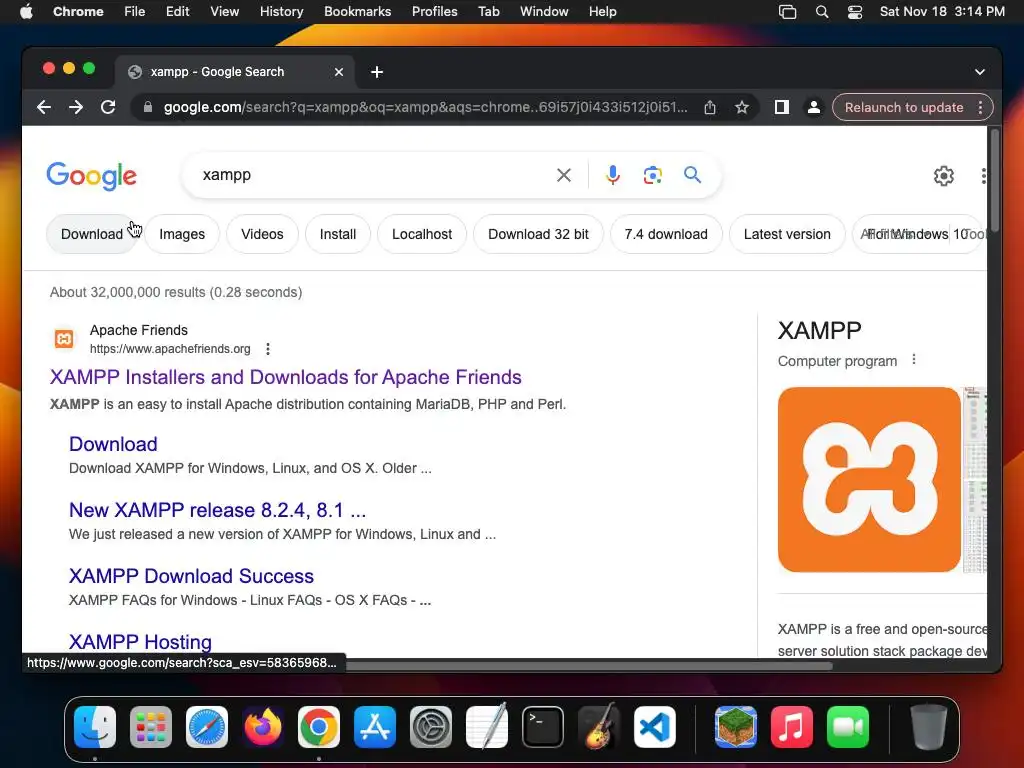Launch Minecraft from the dock
This screenshot has width=1024, height=768.
(735, 727)
